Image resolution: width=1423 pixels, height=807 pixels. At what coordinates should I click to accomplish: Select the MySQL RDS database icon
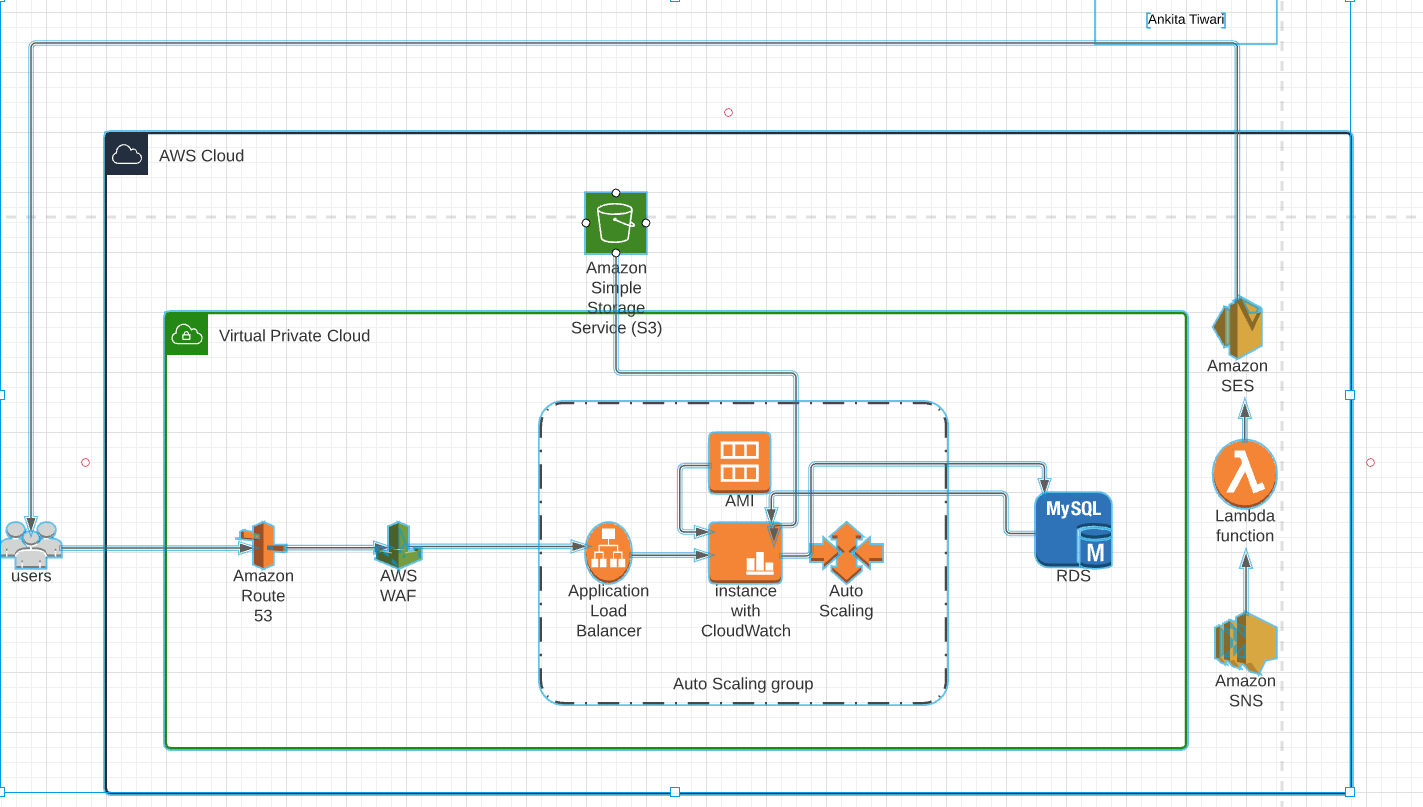click(x=1074, y=527)
